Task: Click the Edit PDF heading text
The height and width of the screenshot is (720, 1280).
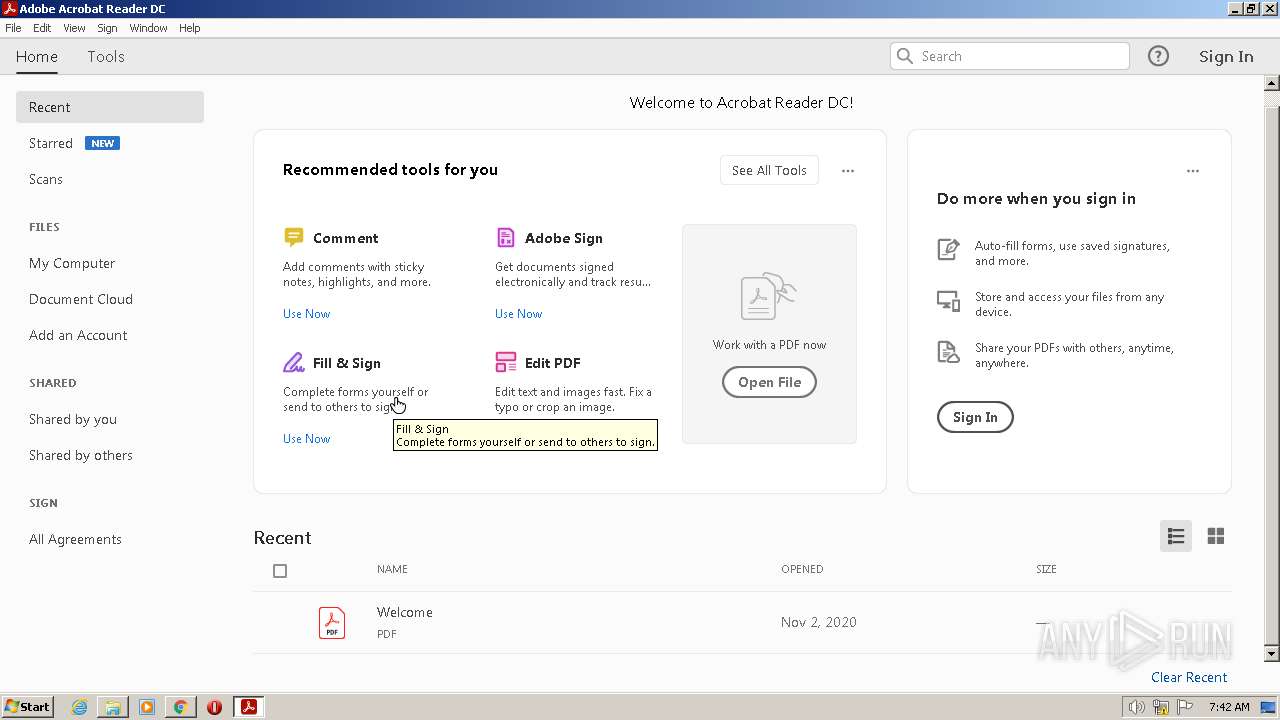Action: 552,363
